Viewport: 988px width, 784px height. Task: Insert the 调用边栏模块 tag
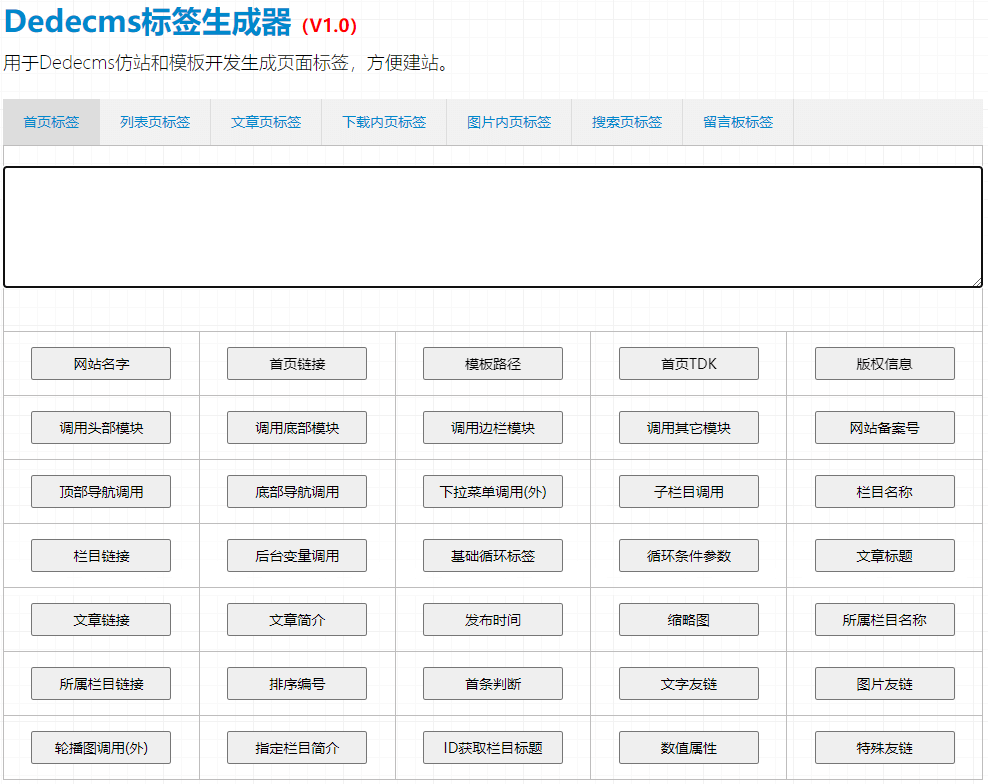[493, 428]
